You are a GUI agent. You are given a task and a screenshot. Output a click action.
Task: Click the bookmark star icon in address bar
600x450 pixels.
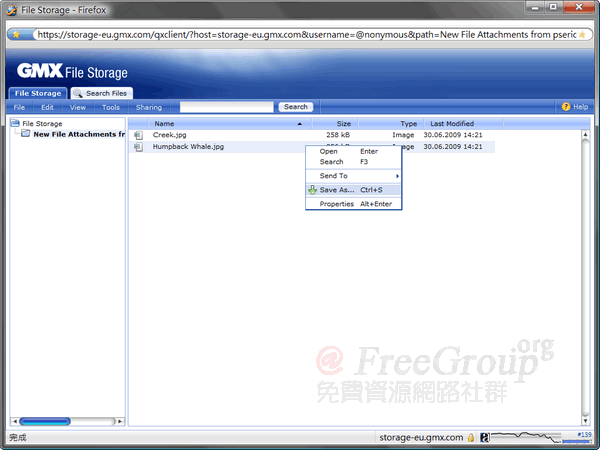click(x=16, y=34)
